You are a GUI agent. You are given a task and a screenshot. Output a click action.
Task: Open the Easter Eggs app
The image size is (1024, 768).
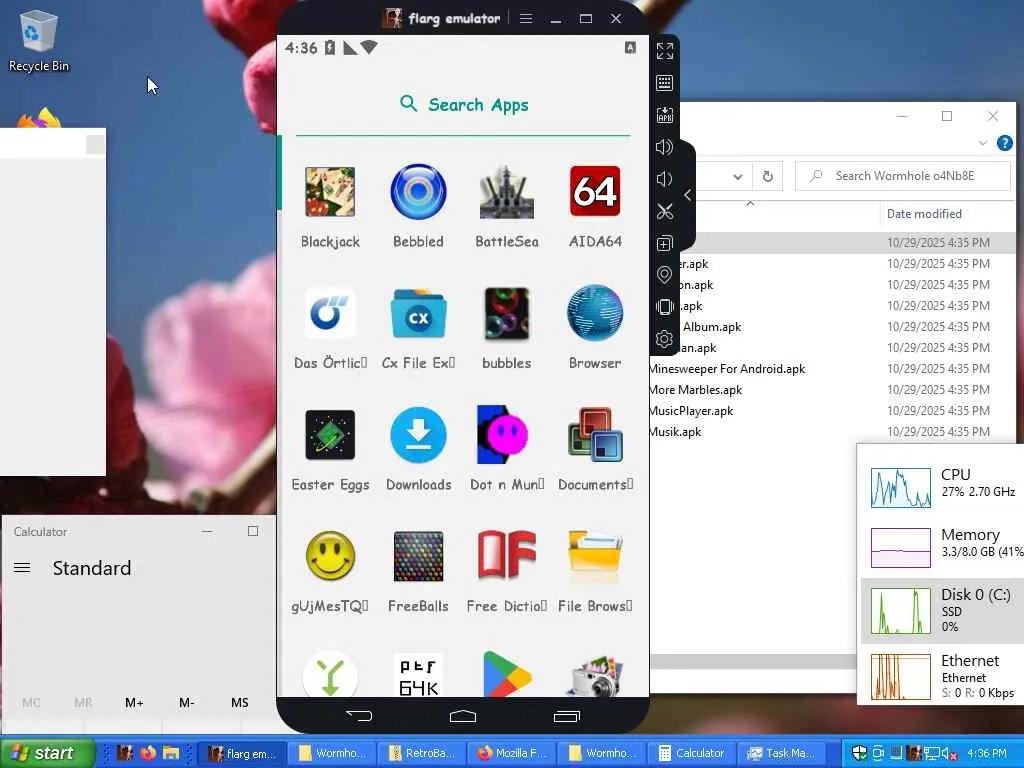330,435
